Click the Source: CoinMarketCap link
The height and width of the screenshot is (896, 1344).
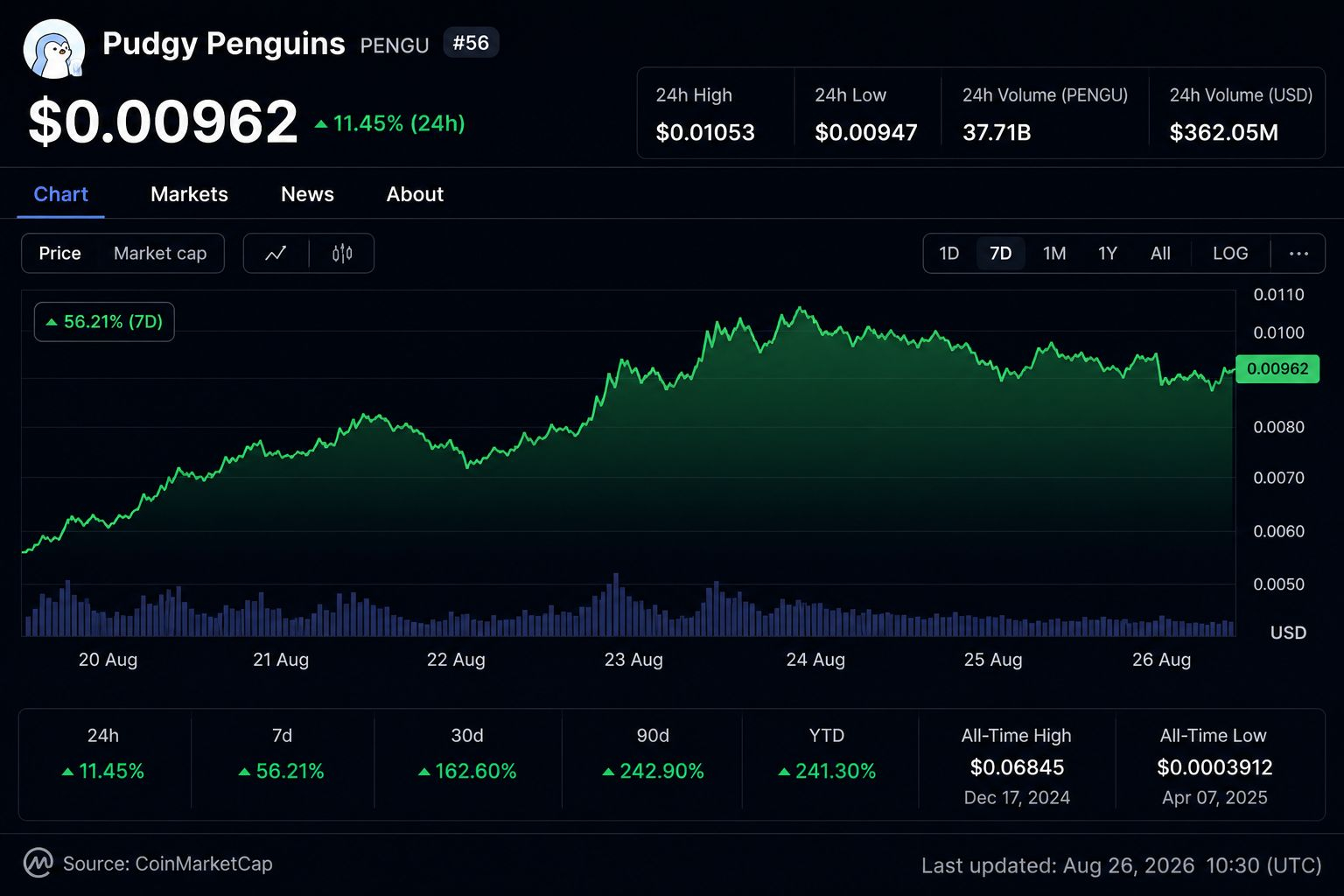click(x=167, y=864)
